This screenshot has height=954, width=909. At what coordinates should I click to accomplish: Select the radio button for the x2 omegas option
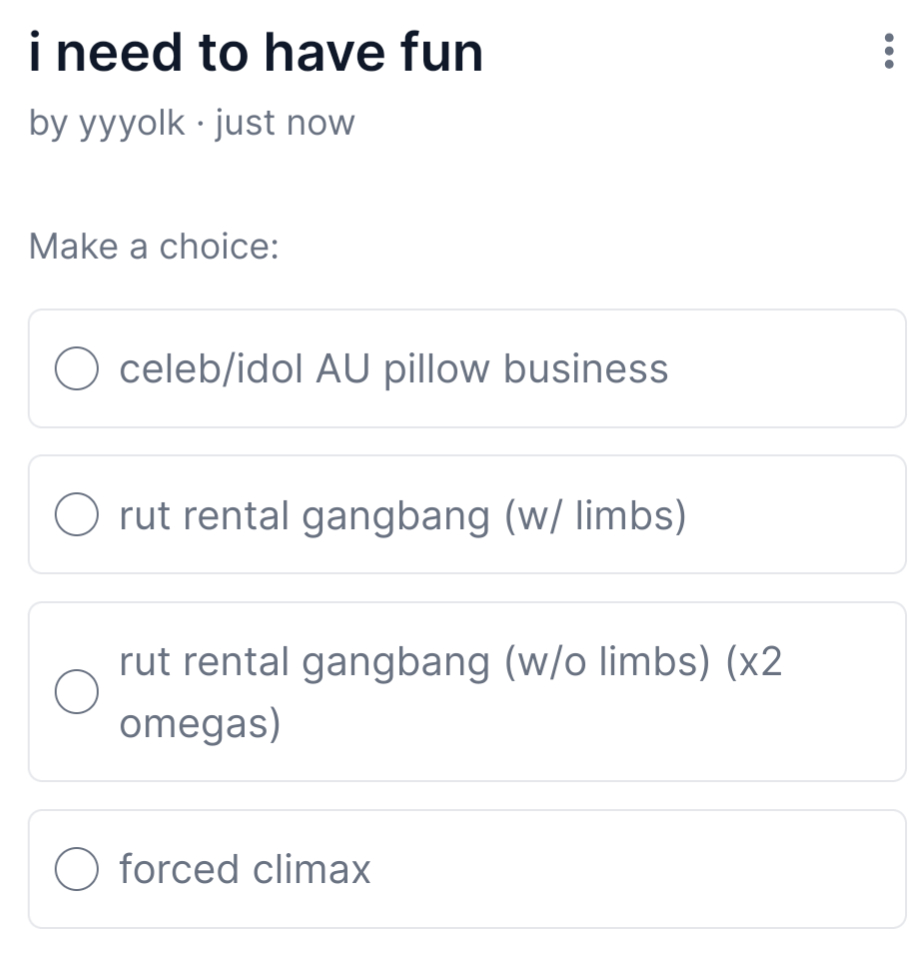(x=76, y=692)
